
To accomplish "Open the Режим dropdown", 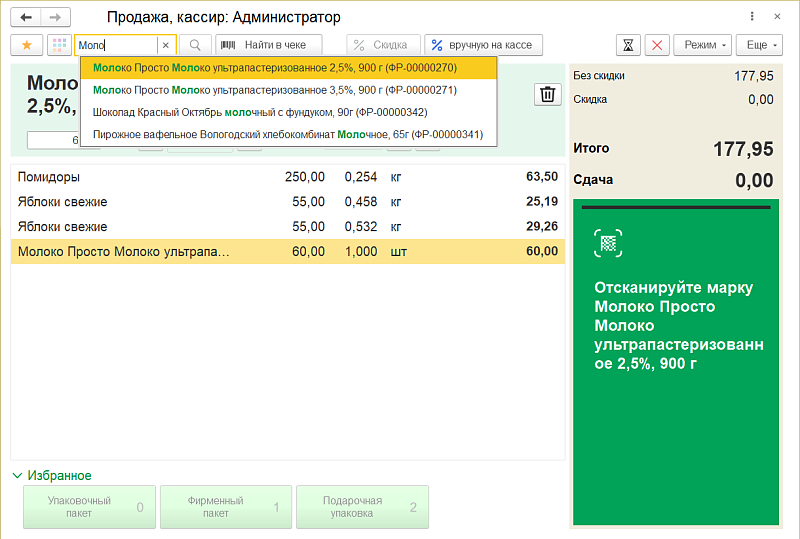I will [x=703, y=45].
